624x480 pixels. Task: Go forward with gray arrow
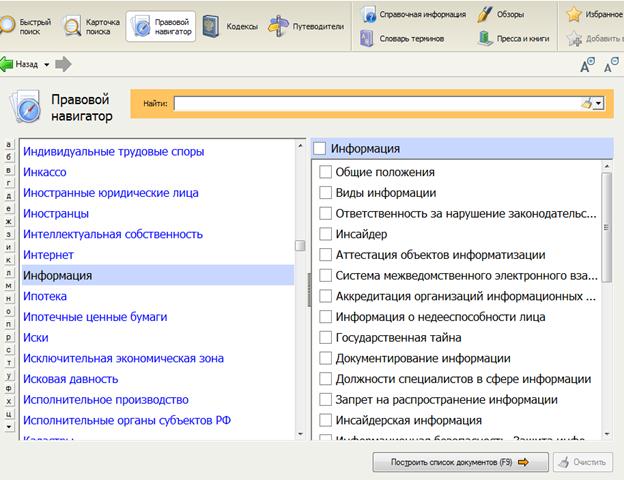click(x=63, y=64)
